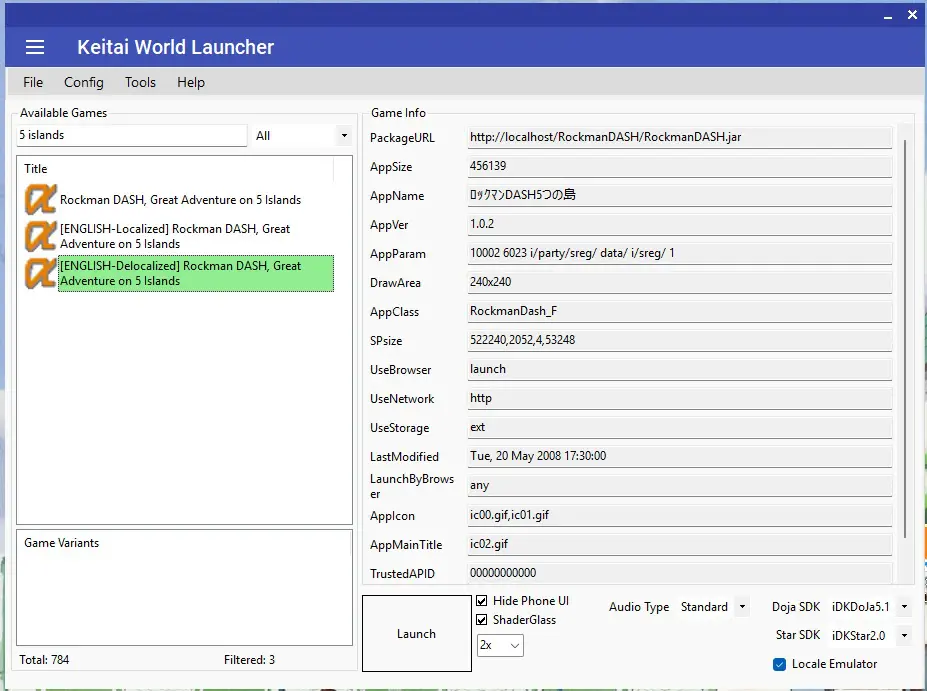Screen dimensions: 927x691
Task: Click the AppName field value
Action: pos(679,195)
